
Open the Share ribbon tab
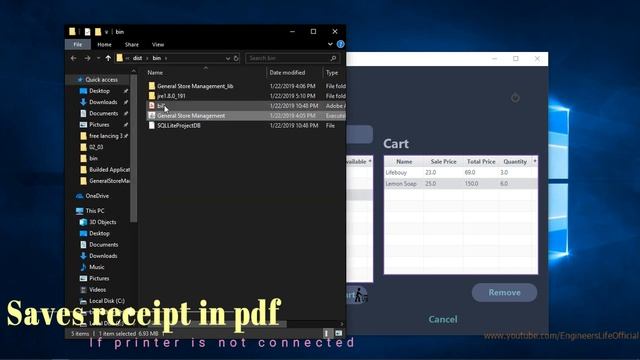(131, 44)
